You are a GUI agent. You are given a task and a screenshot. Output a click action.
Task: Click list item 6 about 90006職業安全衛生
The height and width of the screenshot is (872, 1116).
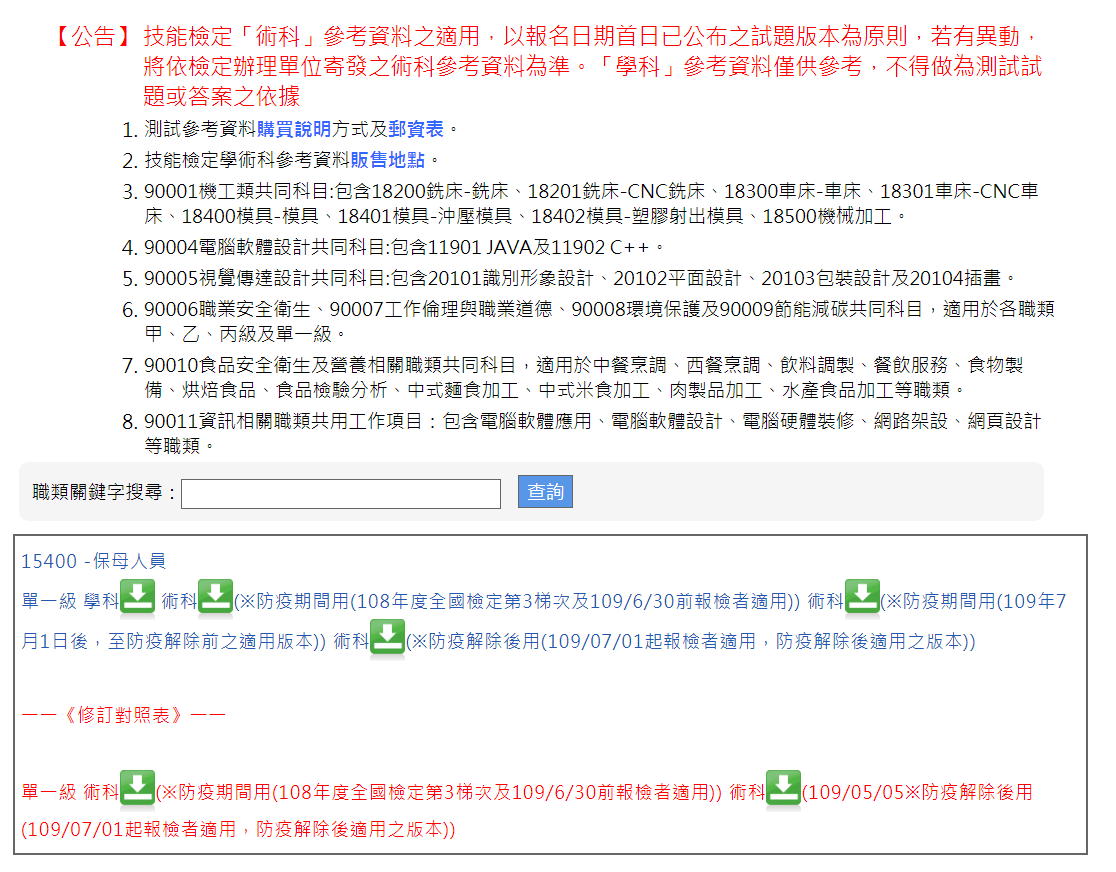599,321
